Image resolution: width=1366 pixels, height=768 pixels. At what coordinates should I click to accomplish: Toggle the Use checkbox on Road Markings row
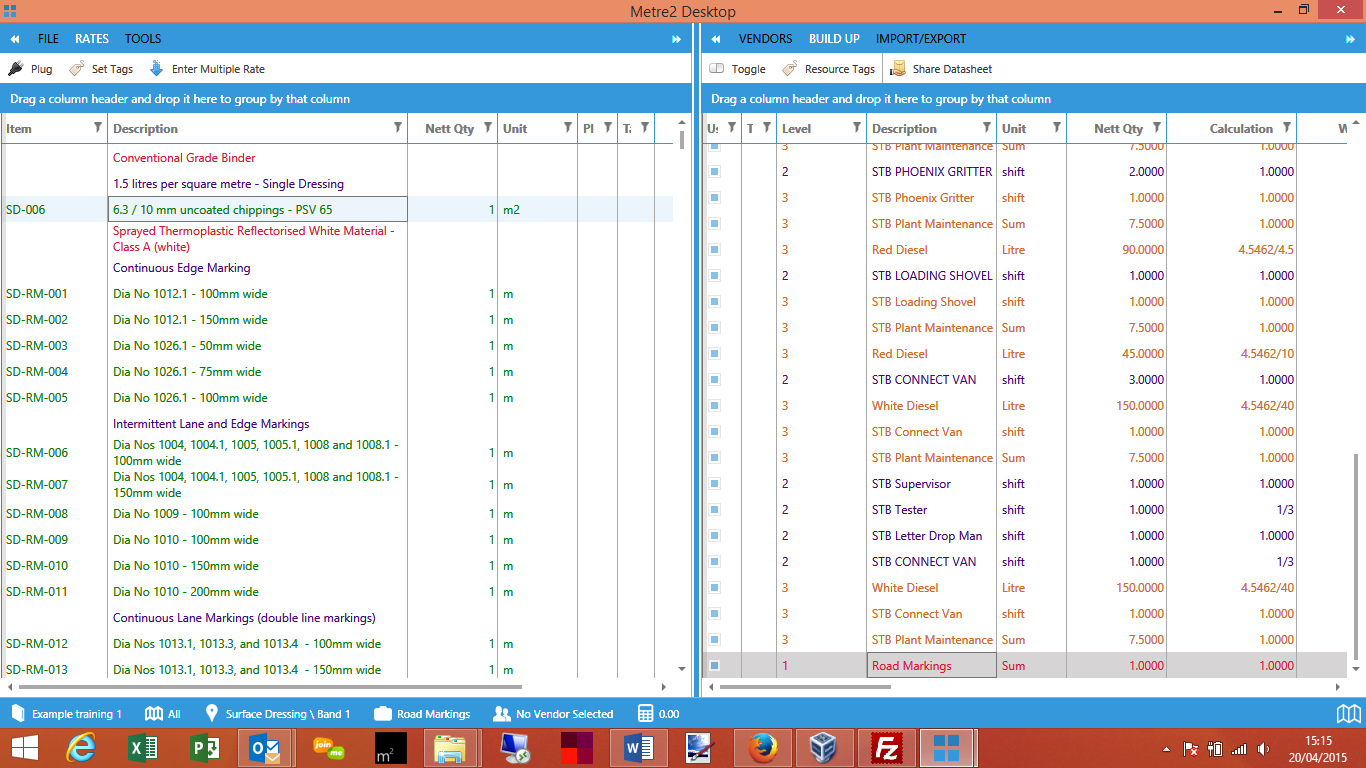(713, 665)
